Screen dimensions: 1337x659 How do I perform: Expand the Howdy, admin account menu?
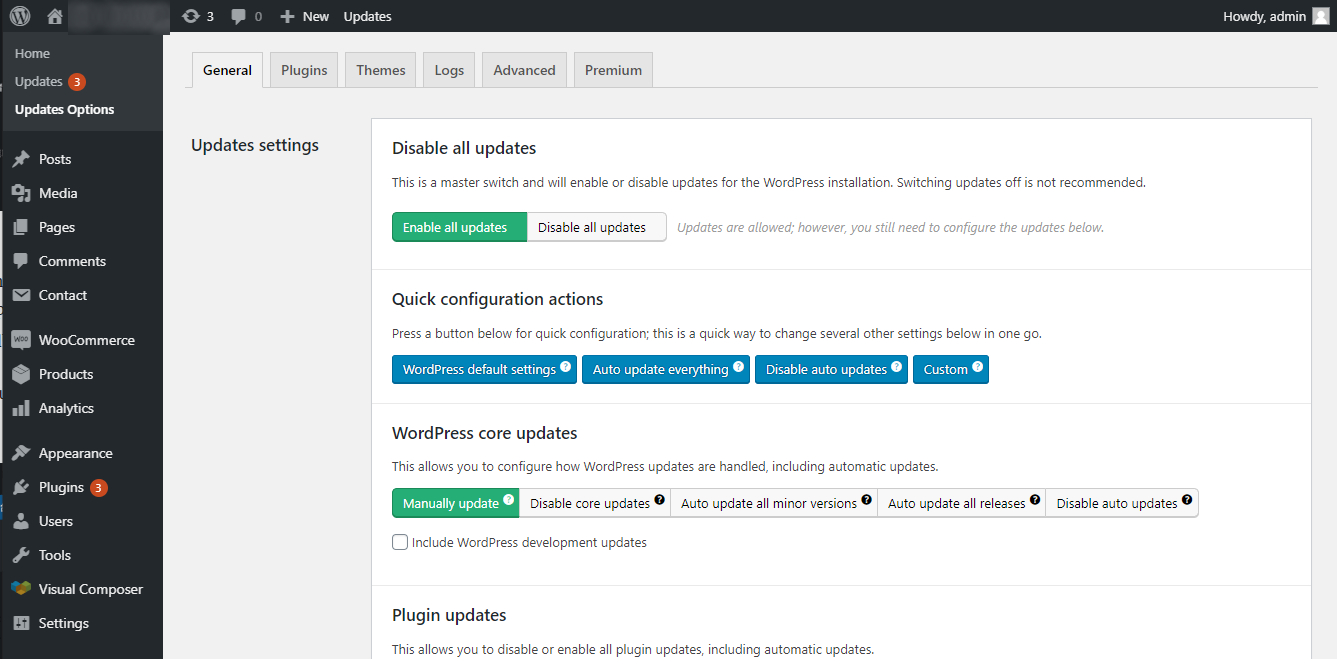(1264, 16)
